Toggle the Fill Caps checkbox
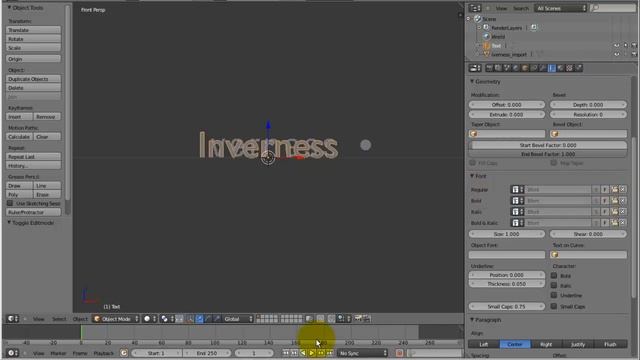 473,163
